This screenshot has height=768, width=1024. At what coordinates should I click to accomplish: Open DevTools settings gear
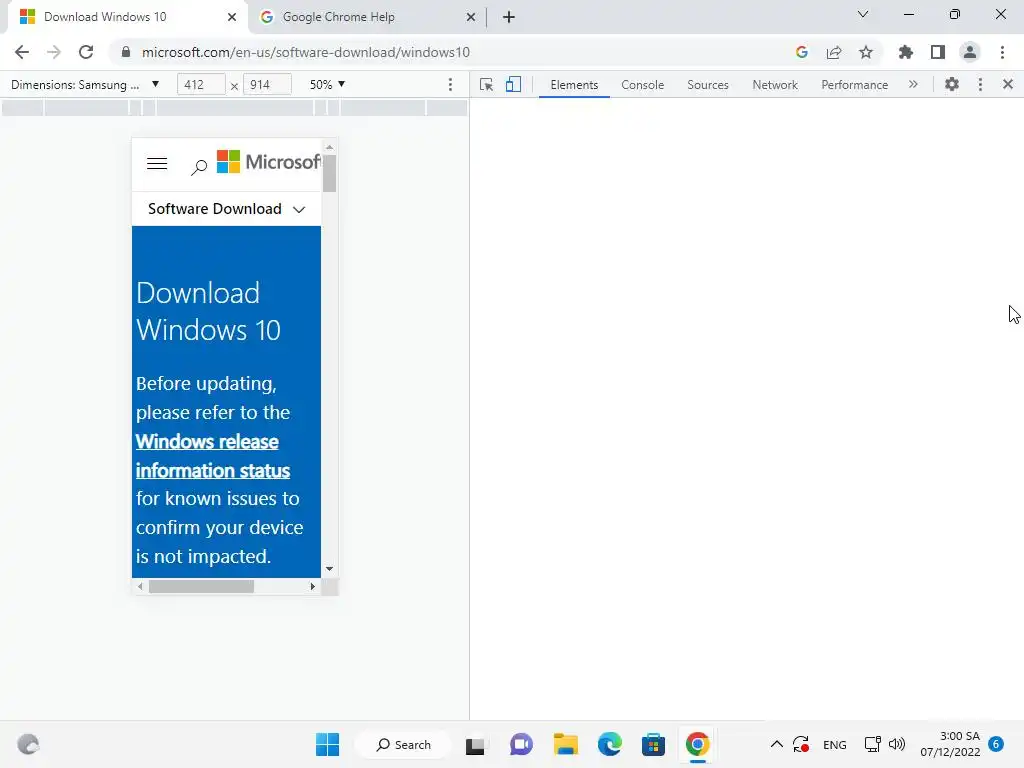(952, 84)
